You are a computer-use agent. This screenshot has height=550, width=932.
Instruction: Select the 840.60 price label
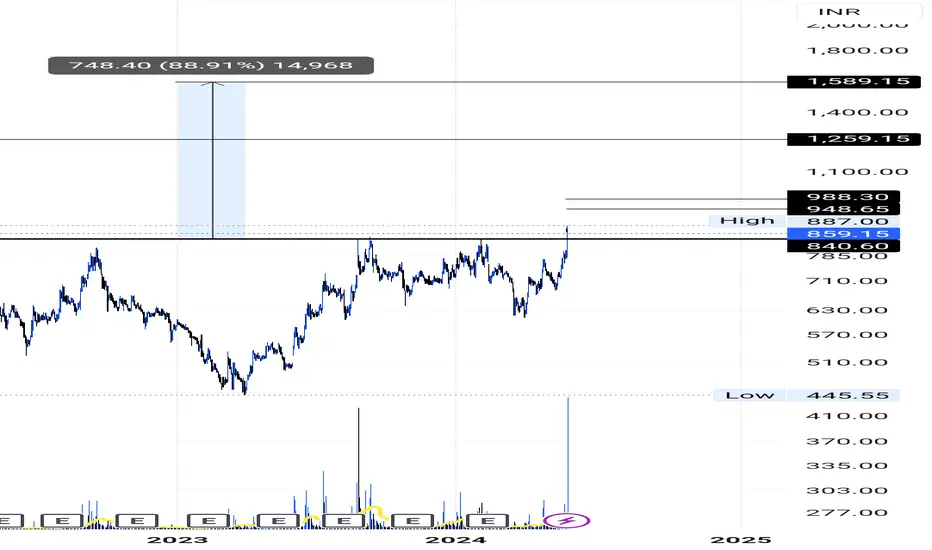pyautogui.click(x=843, y=246)
